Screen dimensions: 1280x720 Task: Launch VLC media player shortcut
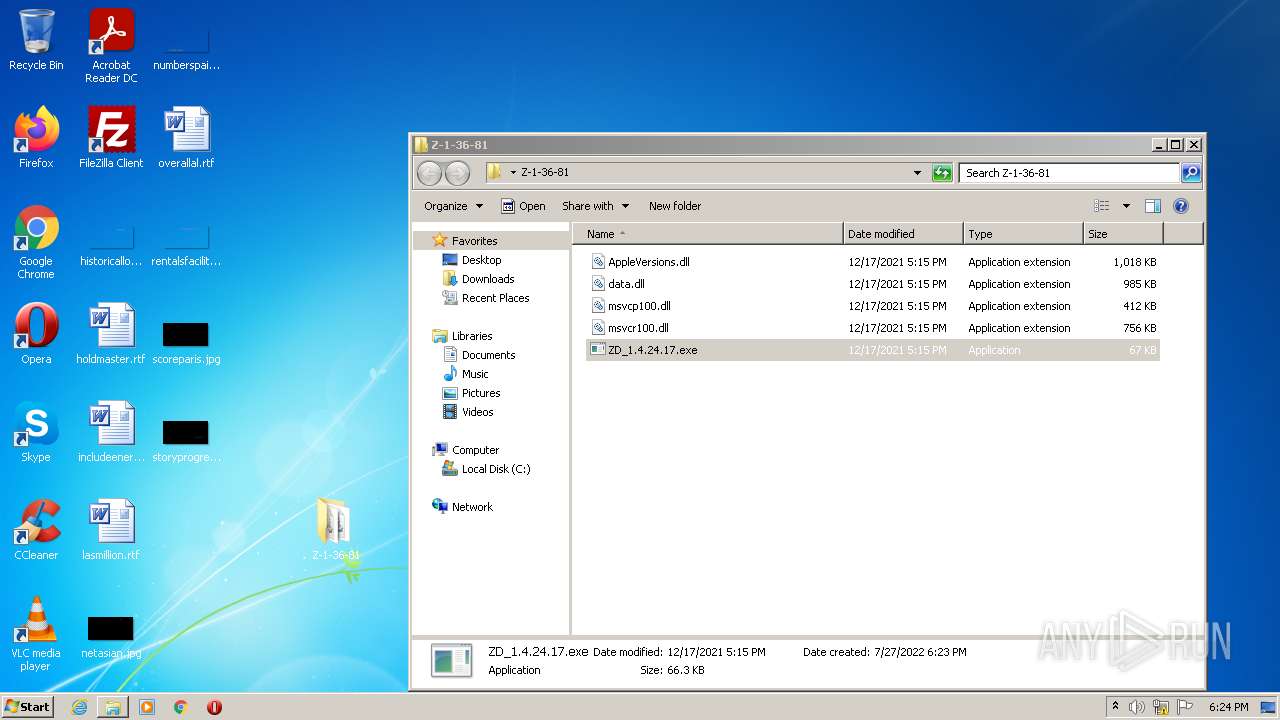pos(36,634)
